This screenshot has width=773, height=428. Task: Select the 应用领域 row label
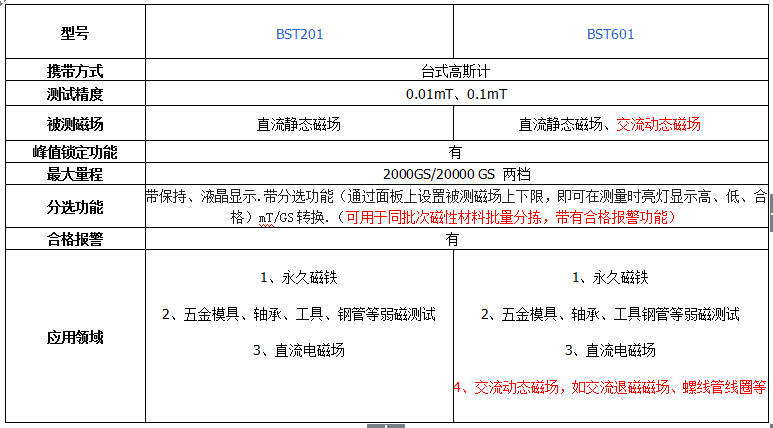click(75, 338)
